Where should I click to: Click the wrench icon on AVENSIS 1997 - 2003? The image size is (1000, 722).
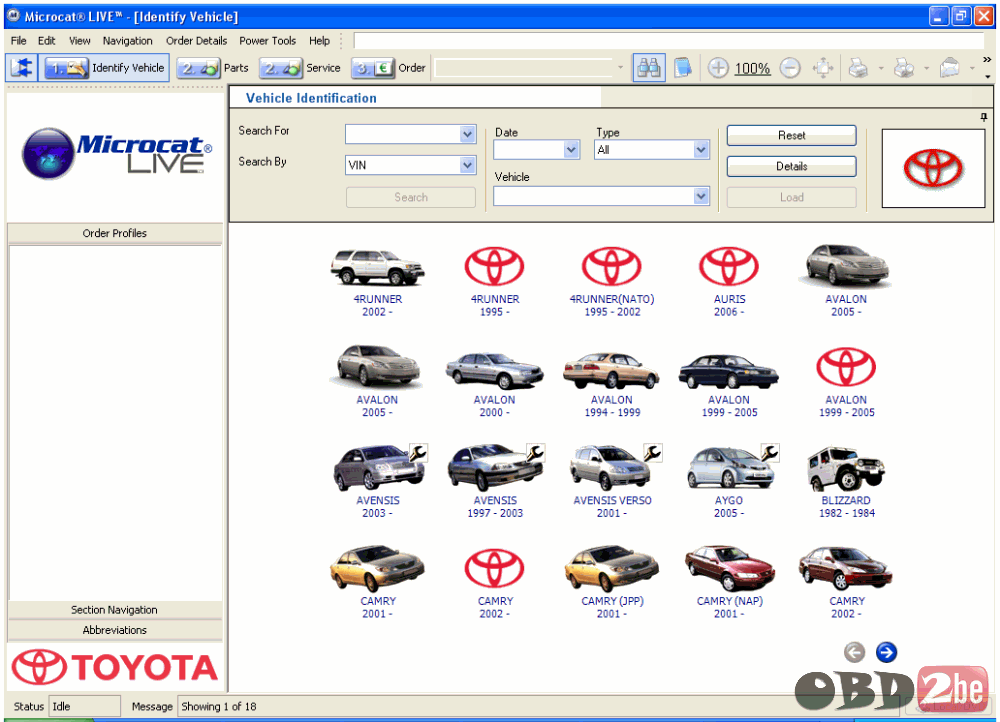click(535, 453)
